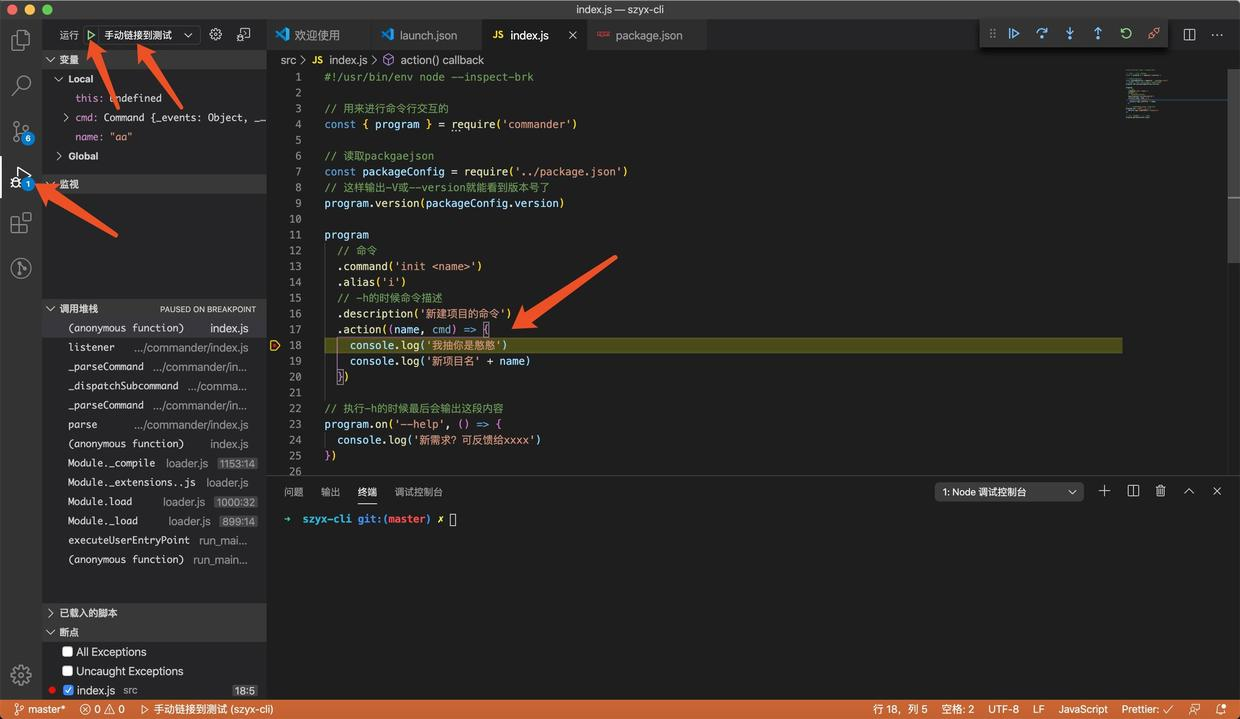This screenshot has width=1240, height=719.
Task: Click the feedback icon in status bar
Action: pyautogui.click(x=1194, y=709)
